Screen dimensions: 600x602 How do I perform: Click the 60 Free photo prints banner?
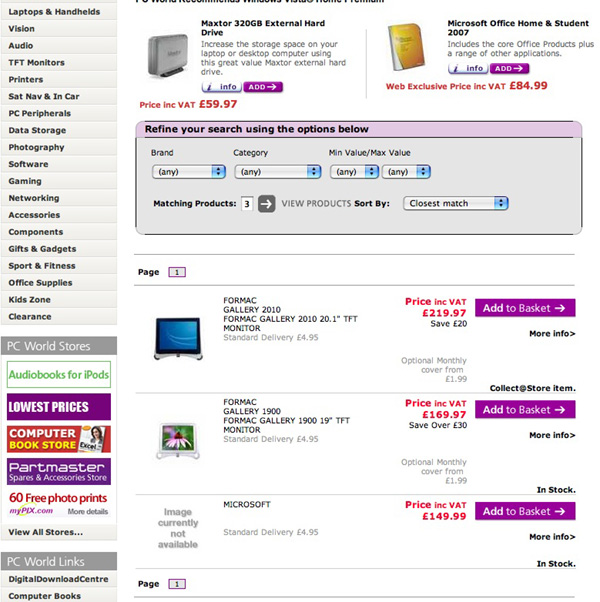pyautogui.click(x=59, y=502)
